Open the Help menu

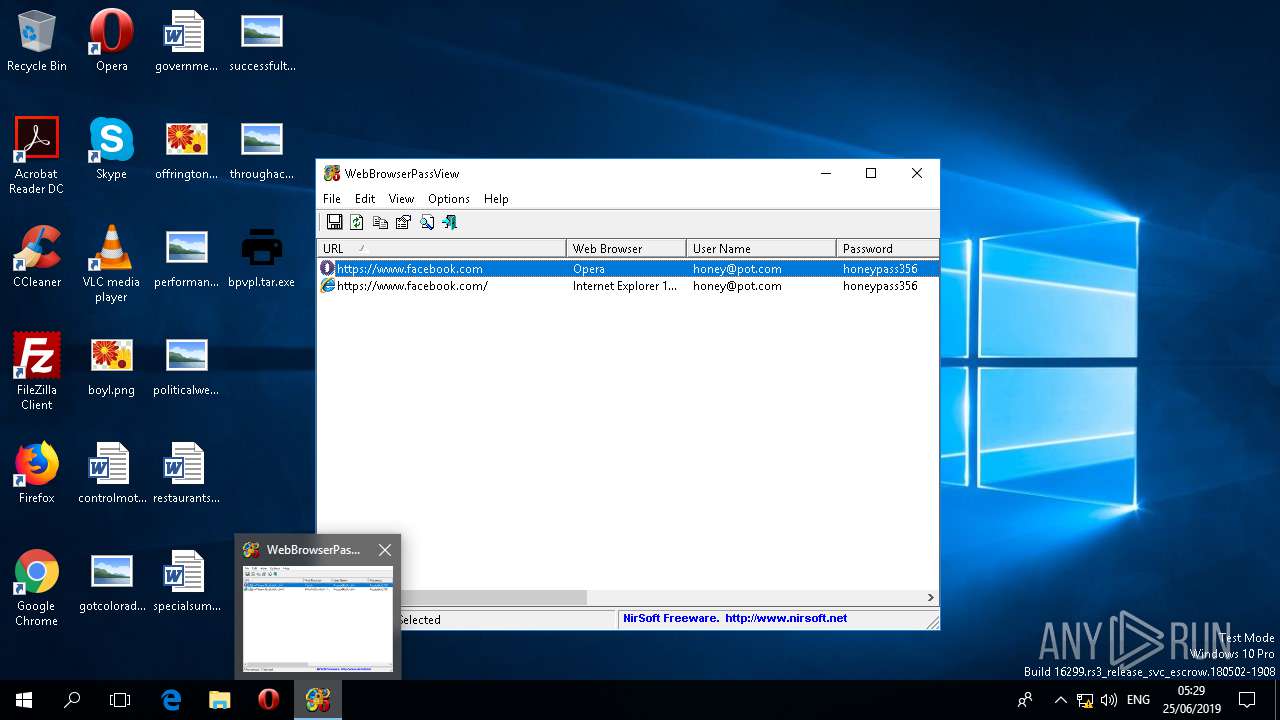click(x=496, y=199)
